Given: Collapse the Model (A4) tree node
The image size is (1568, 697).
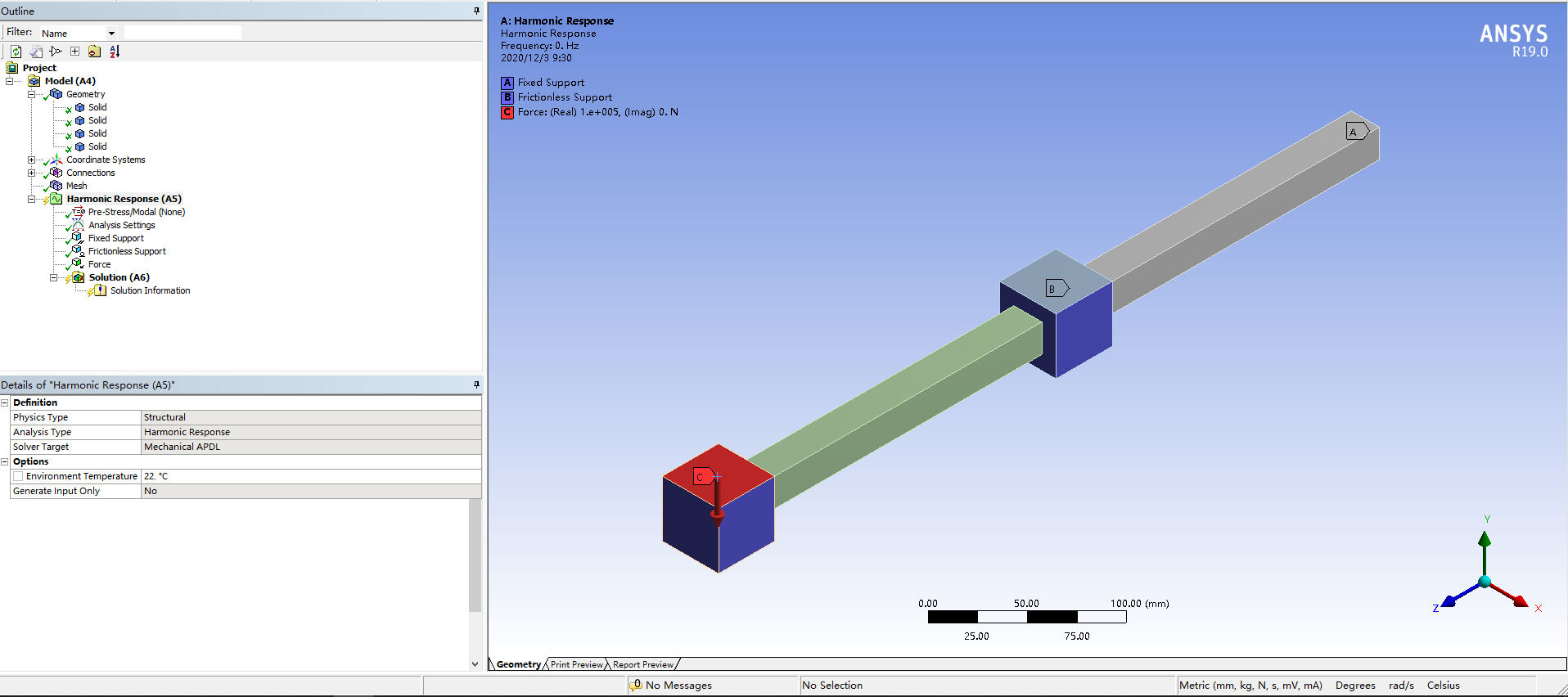Looking at the screenshot, I should (10, 81).
